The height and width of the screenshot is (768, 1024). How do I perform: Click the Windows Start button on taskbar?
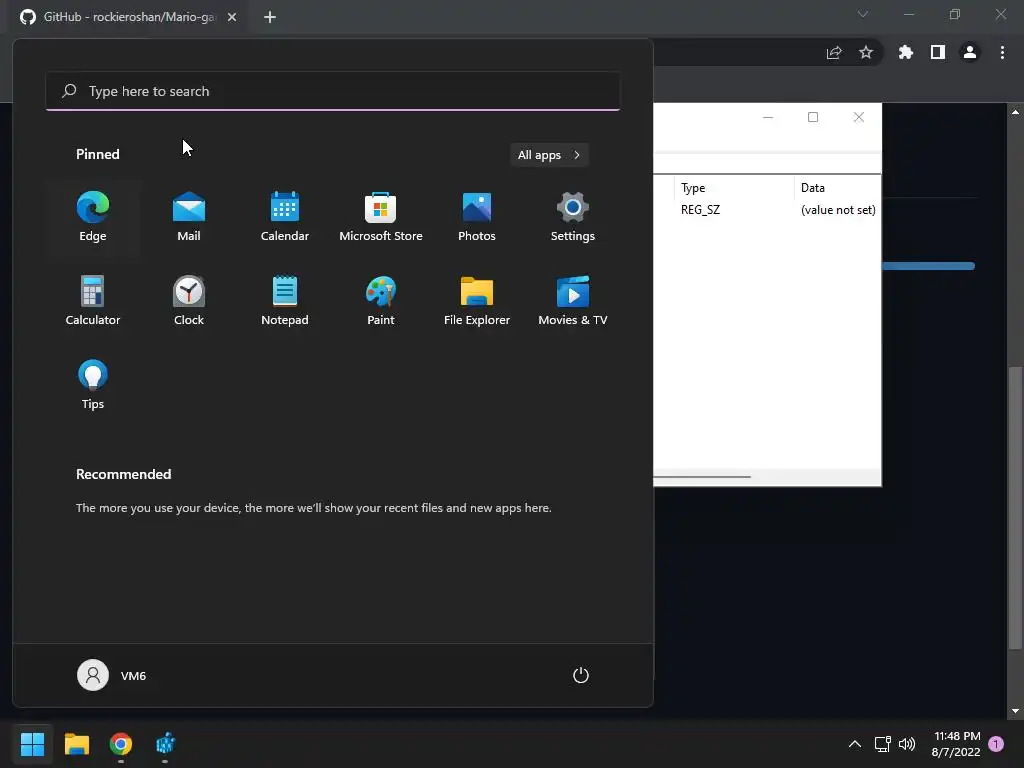tap(32, 744)
